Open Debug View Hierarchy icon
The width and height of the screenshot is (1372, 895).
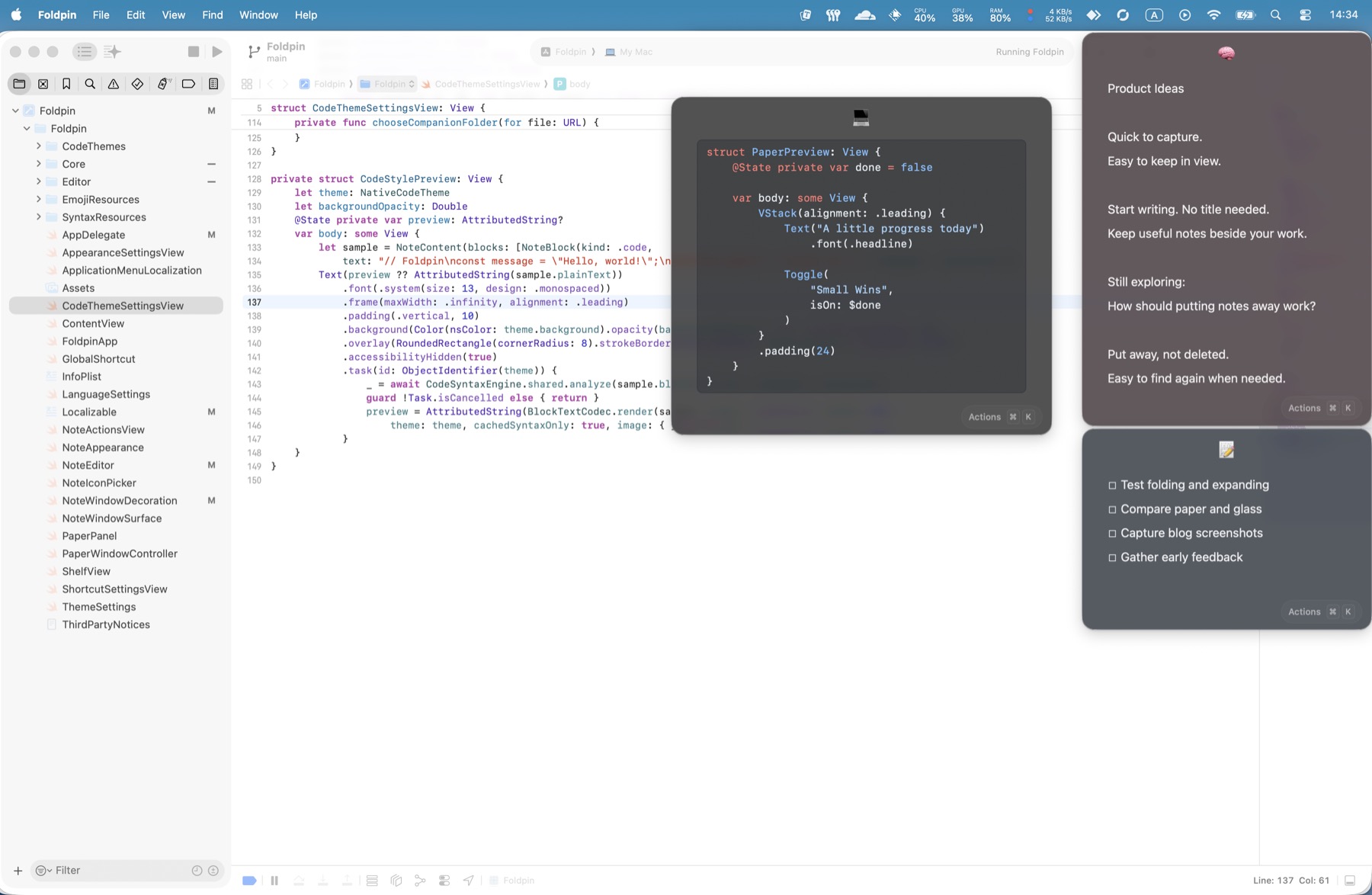(x=396, y=881)
